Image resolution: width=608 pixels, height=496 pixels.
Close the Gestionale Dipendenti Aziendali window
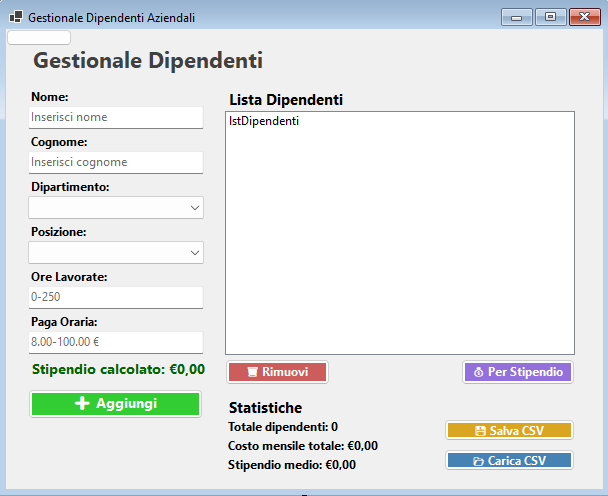[x=585, y=17]
